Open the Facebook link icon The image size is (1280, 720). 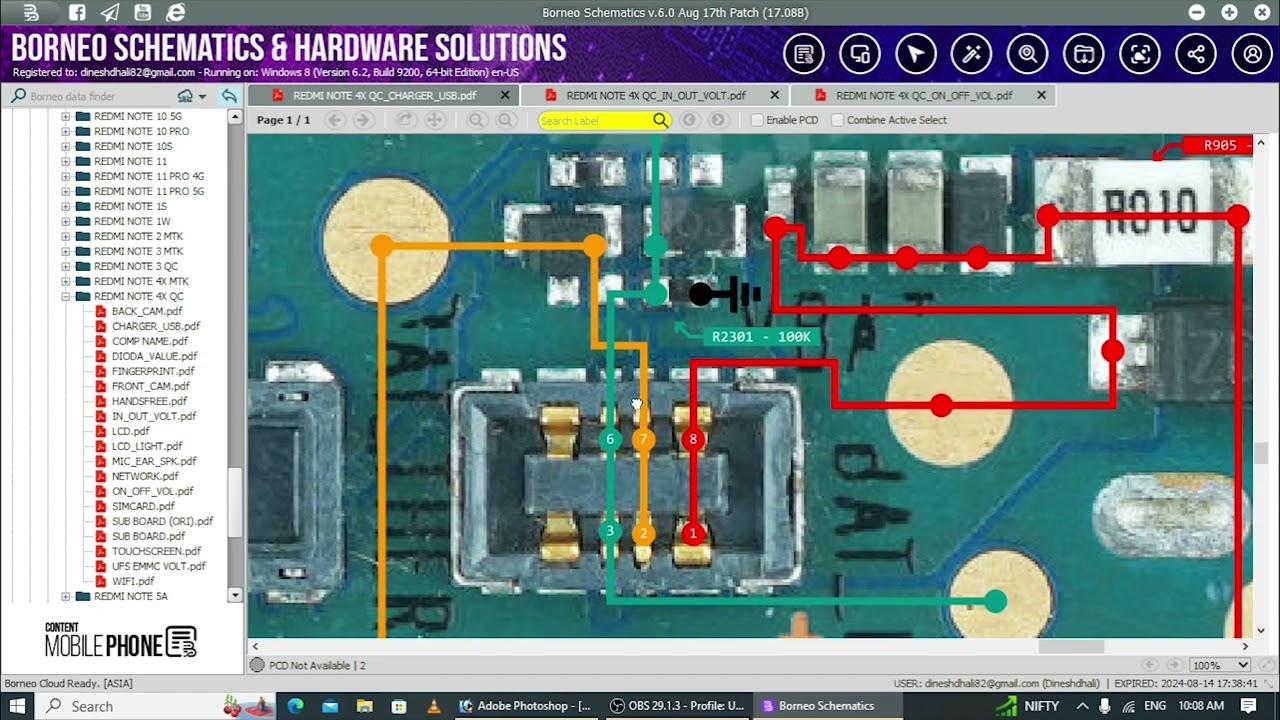[78, 13]
